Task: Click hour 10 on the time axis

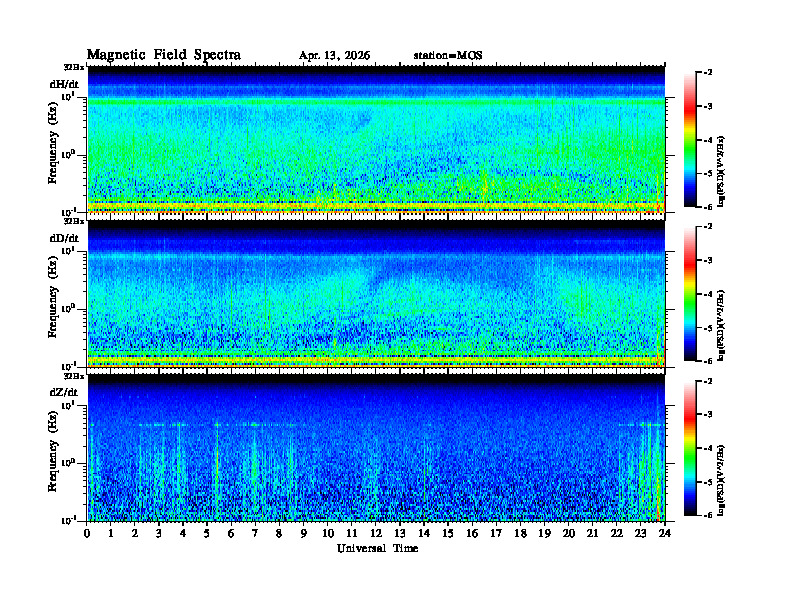Action: pyautogui.click(x=328, y=533)
